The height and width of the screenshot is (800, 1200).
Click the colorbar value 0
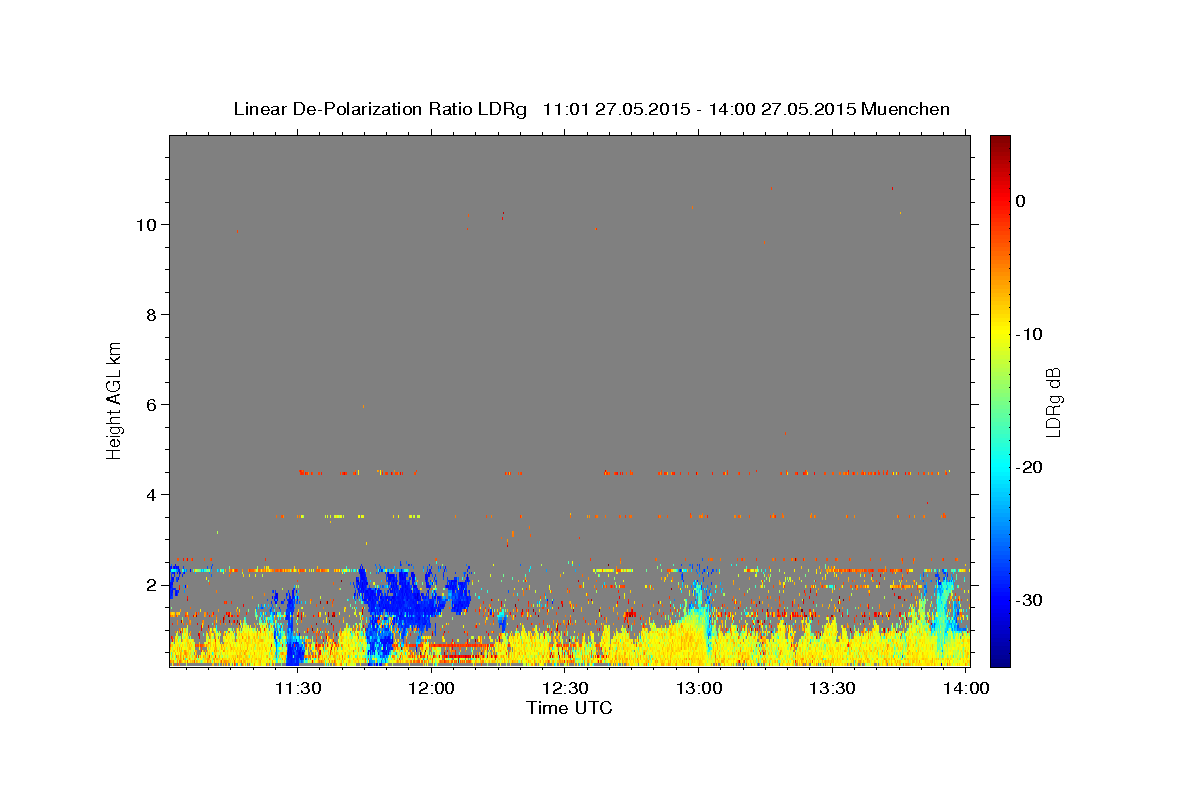point(1020,201)
